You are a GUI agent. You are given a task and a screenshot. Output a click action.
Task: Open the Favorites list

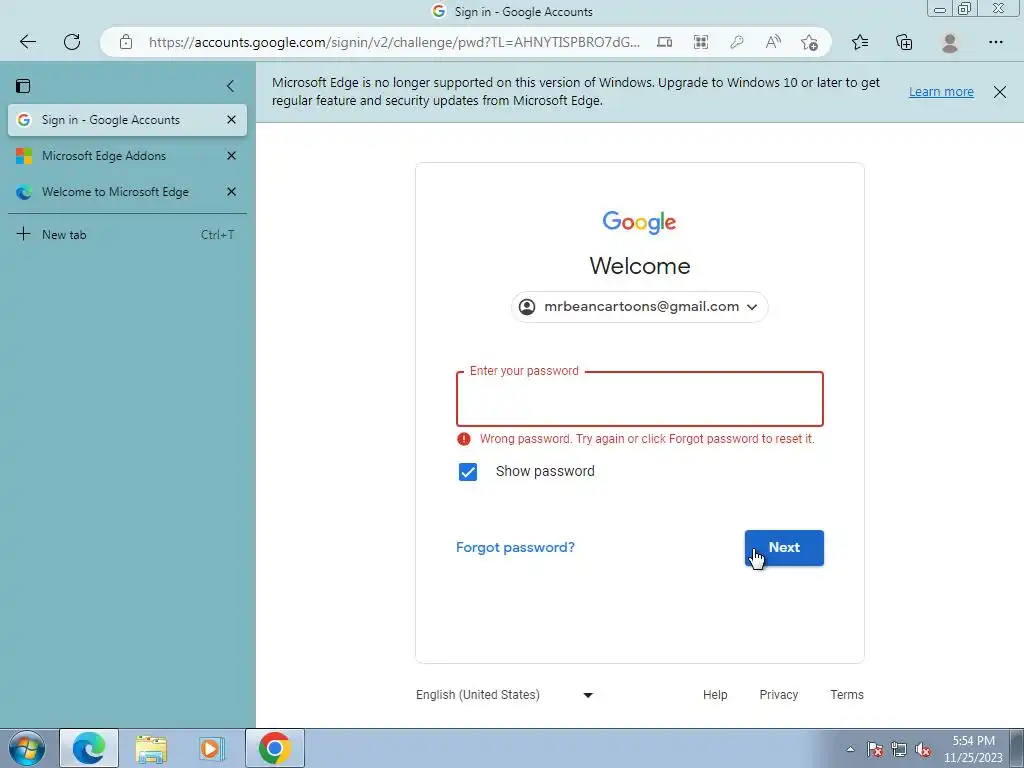coord(860,42)
